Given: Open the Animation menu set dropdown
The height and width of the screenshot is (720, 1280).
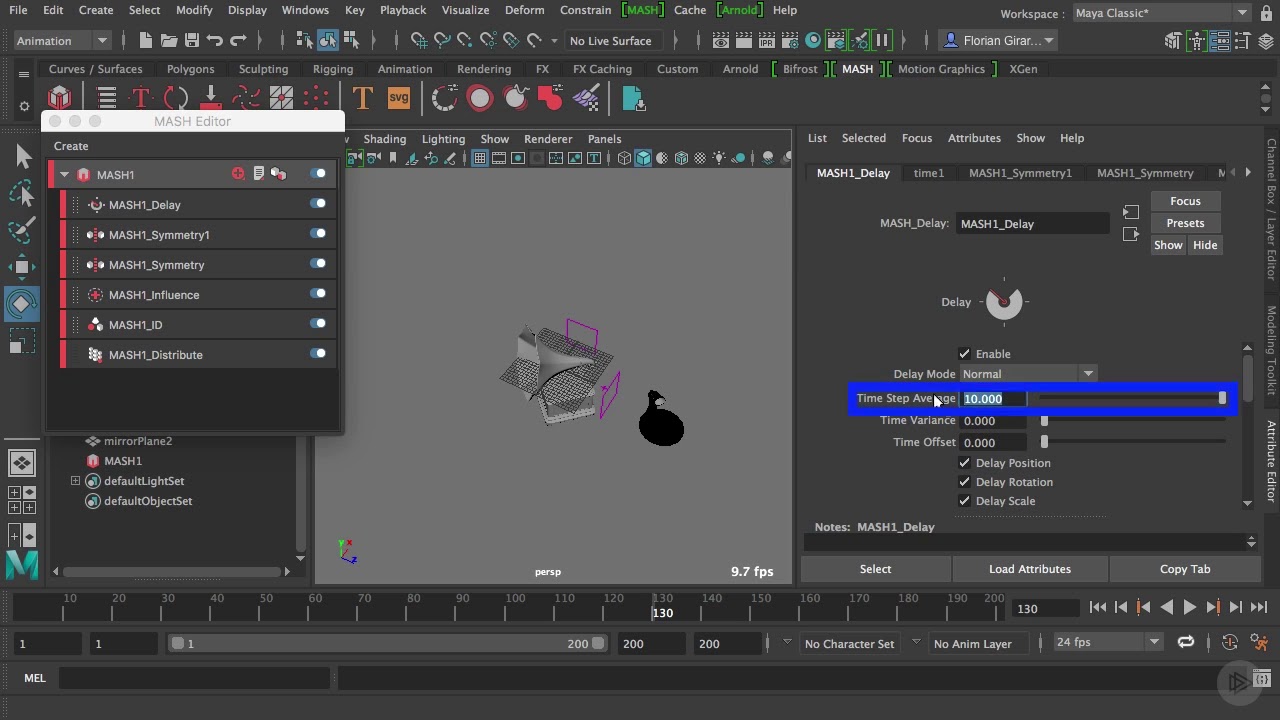Looking at the screenshot, I should click(x=62, y=41).
